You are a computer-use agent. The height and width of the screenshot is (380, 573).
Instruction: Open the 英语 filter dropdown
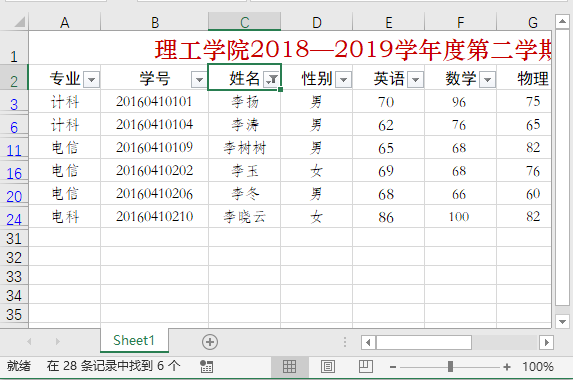coord(415,79)
